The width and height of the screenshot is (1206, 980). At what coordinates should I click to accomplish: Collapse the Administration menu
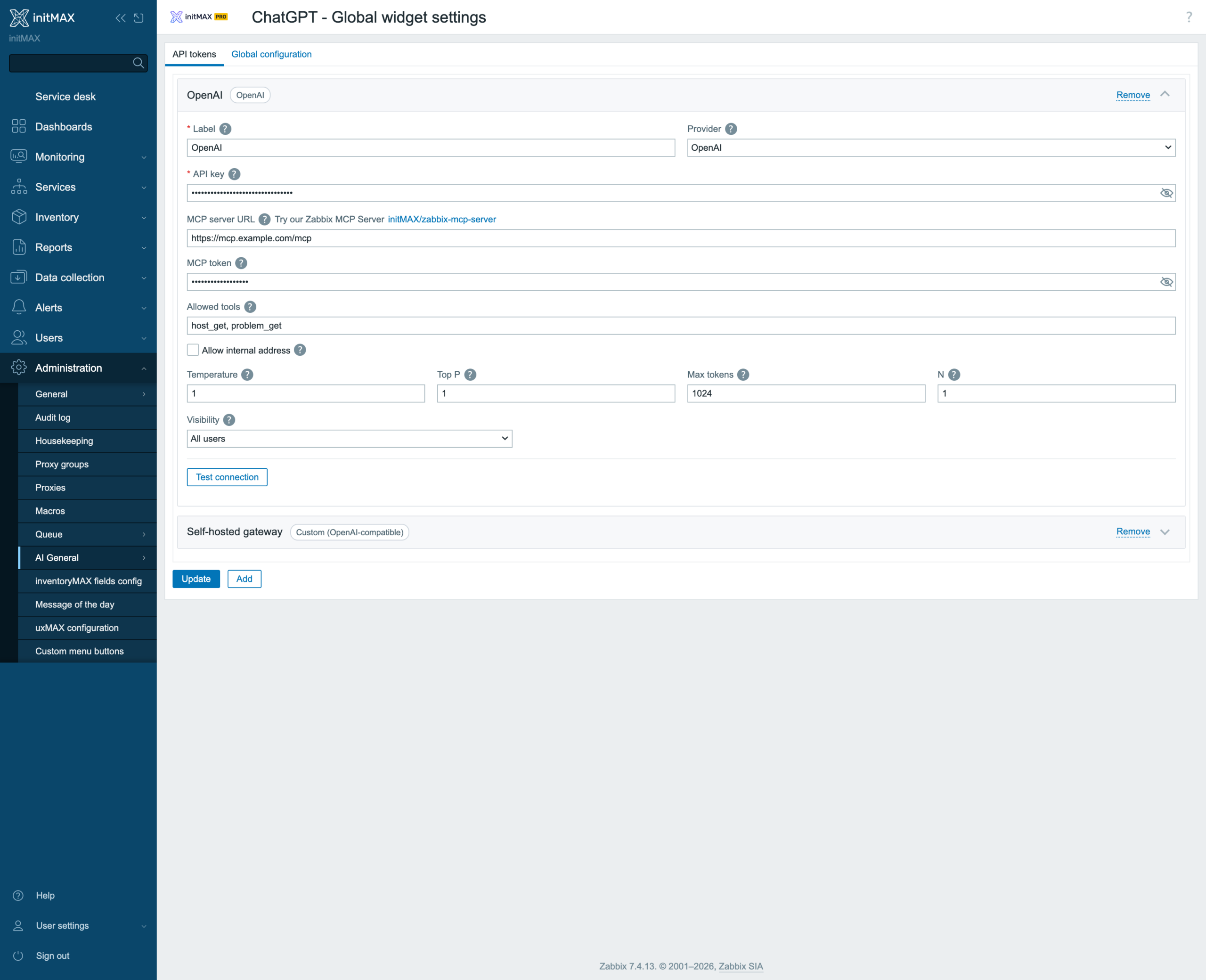[79, 368]
